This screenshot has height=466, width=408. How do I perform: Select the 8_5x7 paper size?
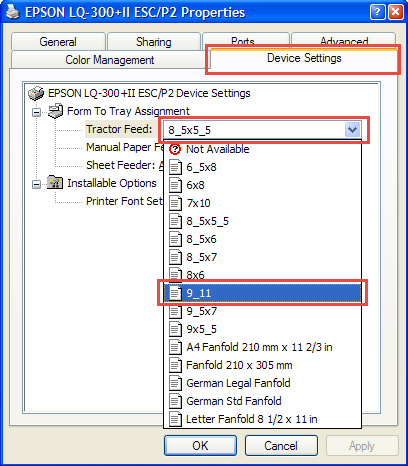tap(262, 257)
